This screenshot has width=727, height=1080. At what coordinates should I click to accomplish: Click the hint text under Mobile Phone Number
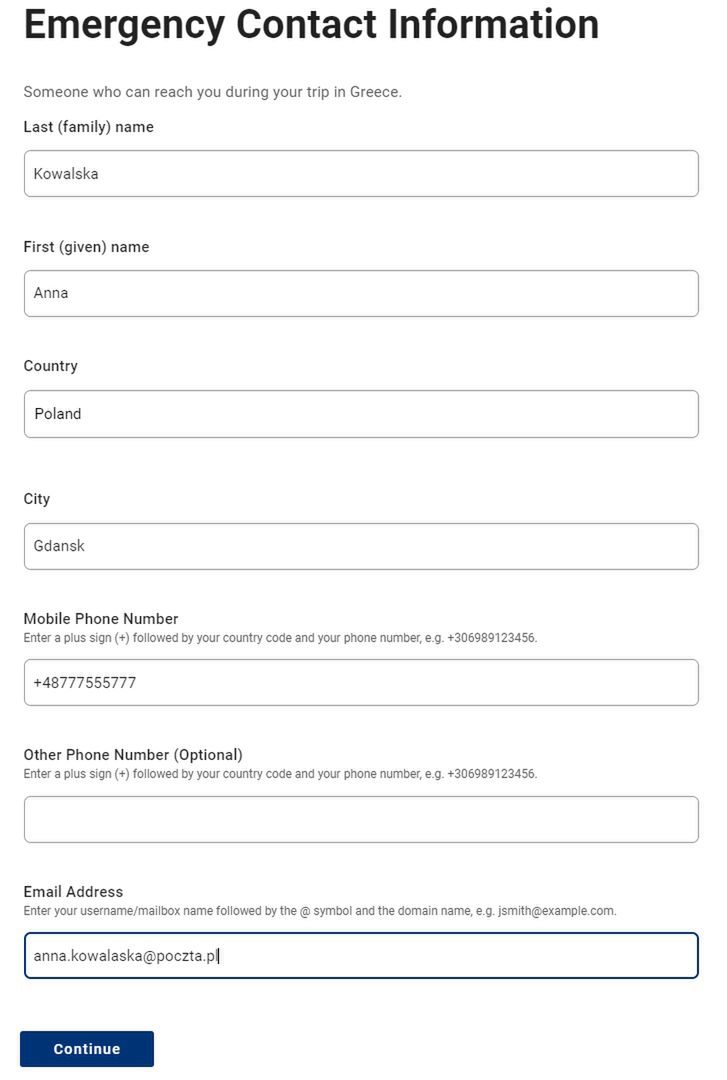point(280,638)
